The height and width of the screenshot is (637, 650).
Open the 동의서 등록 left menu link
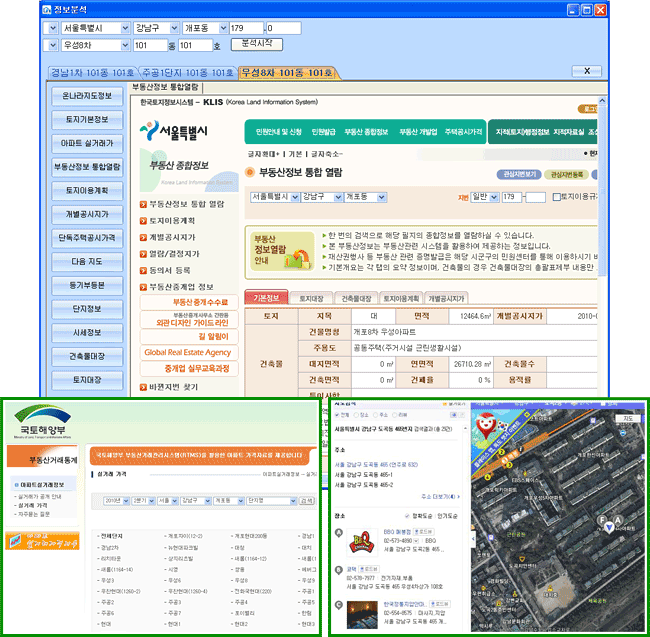click(165, 270)
